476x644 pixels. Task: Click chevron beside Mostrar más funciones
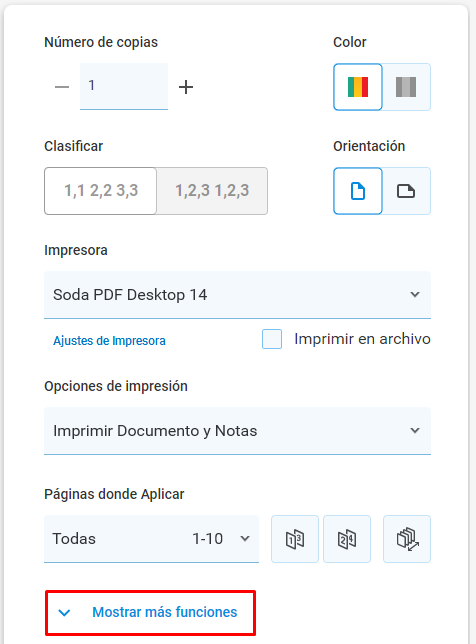[64, 613]
